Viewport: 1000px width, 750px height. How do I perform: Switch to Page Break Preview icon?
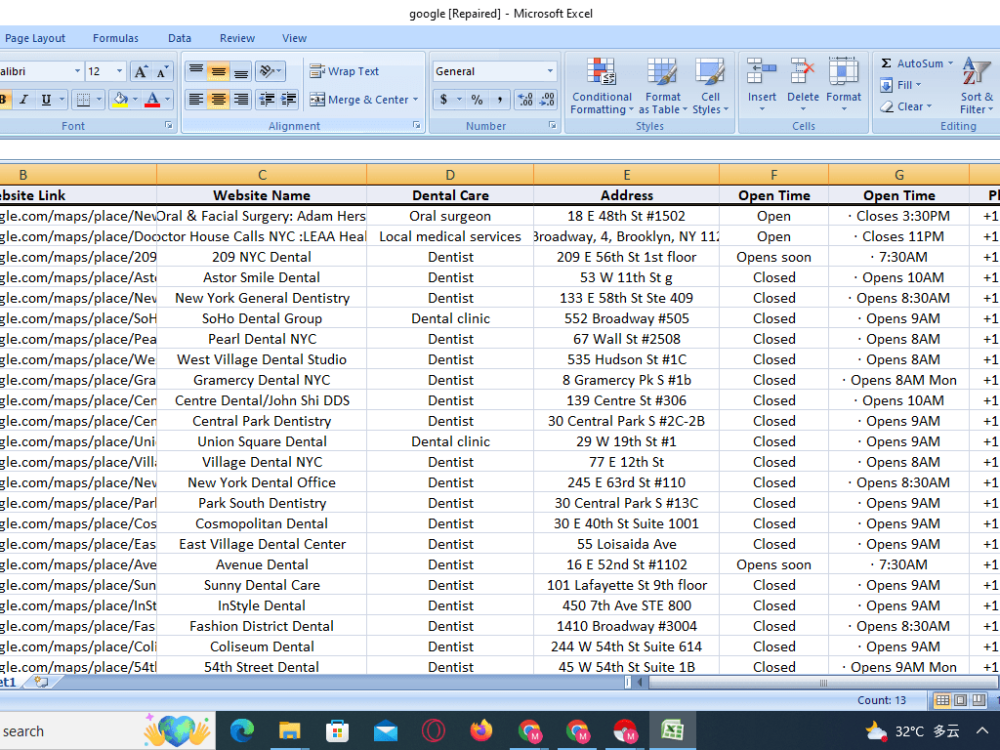979,700
